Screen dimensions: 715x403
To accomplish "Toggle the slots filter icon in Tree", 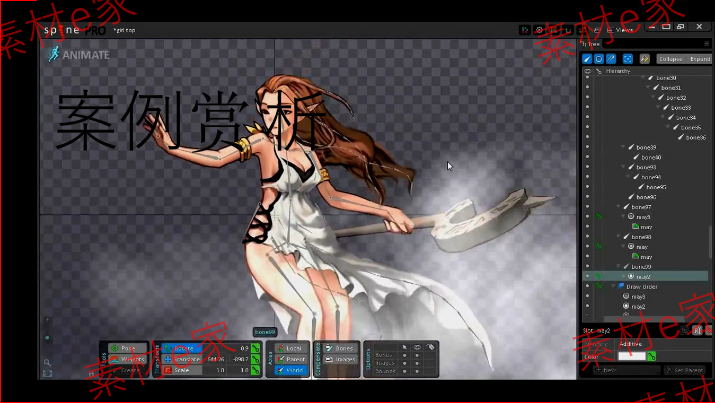I will click(599, 59).
